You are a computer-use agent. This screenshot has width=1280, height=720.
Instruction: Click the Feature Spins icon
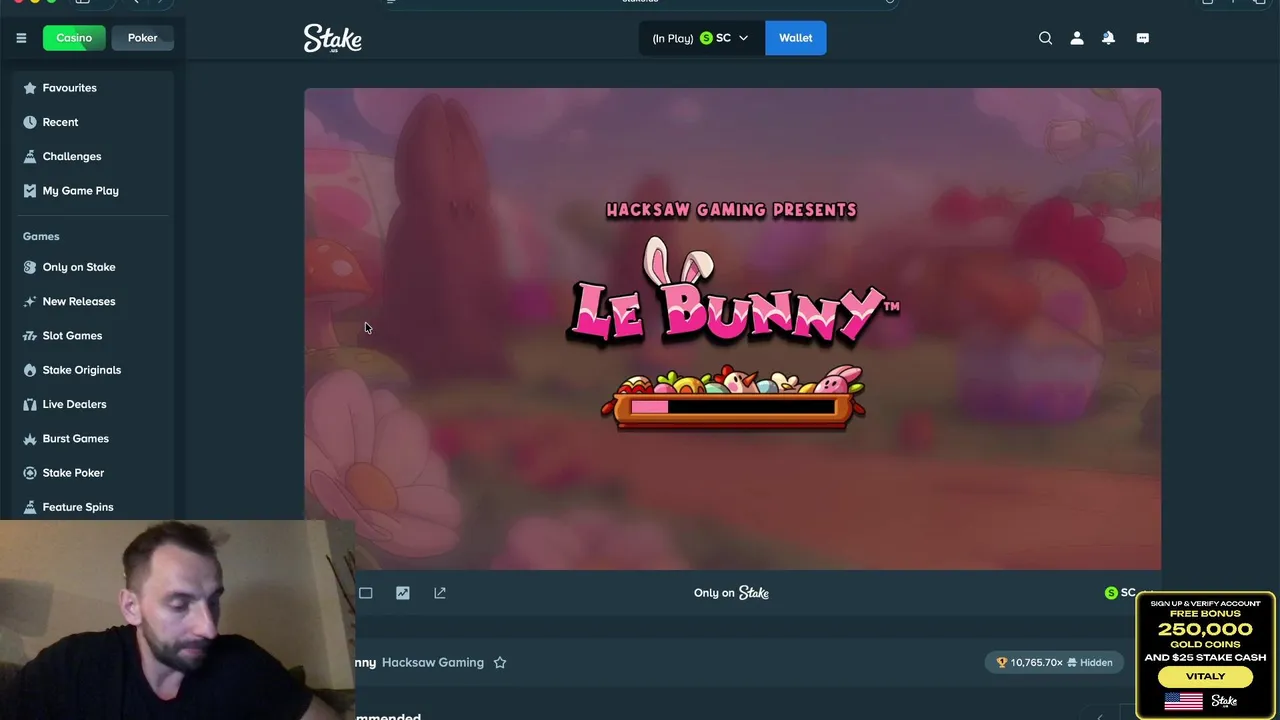(30, 507)
